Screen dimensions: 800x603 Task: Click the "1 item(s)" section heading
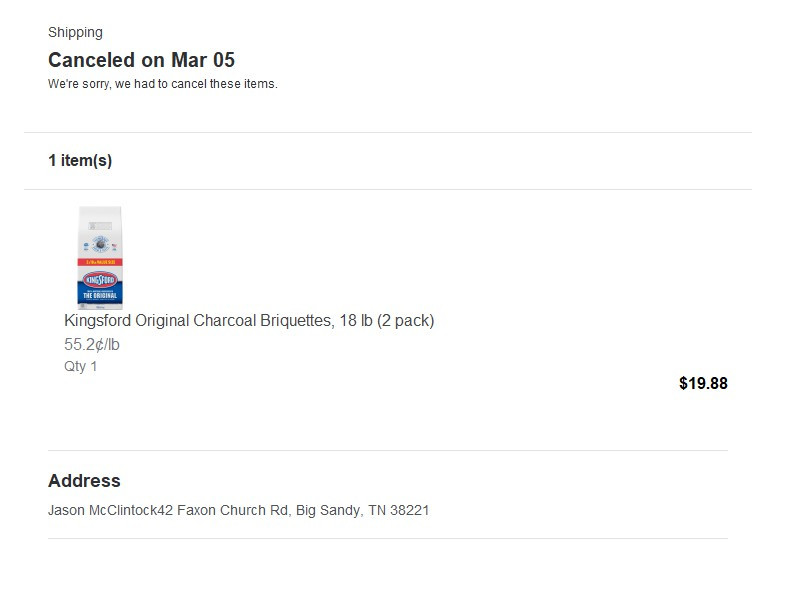[80, 161]
